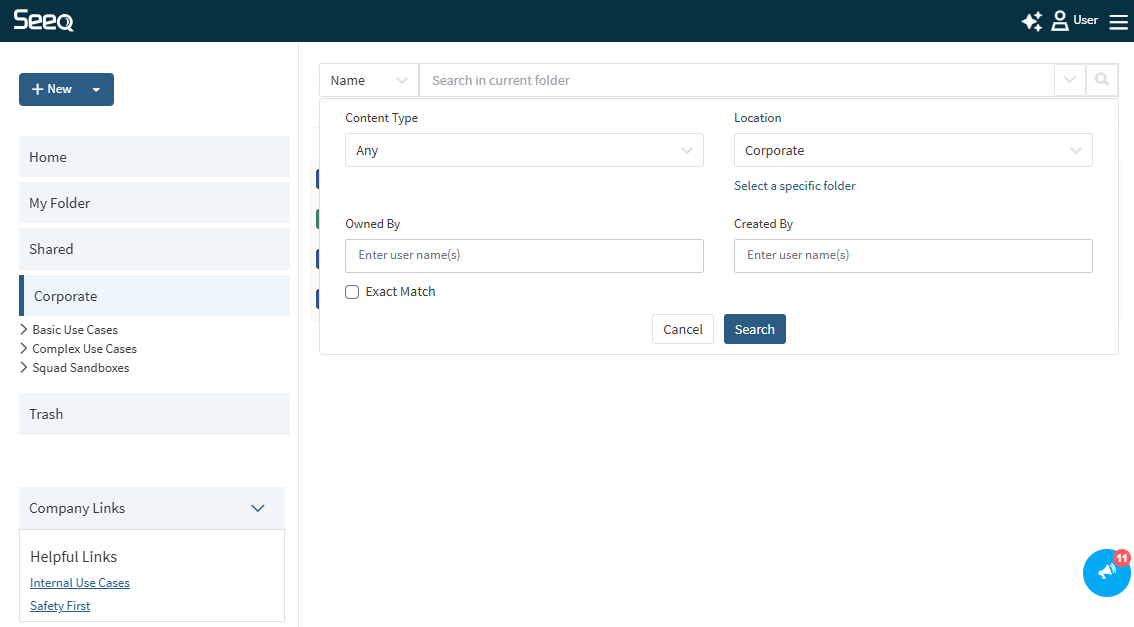Open the Location dropdown
Screen dimensions: 1134x627
pyautogui.click(x=912, y=151)
